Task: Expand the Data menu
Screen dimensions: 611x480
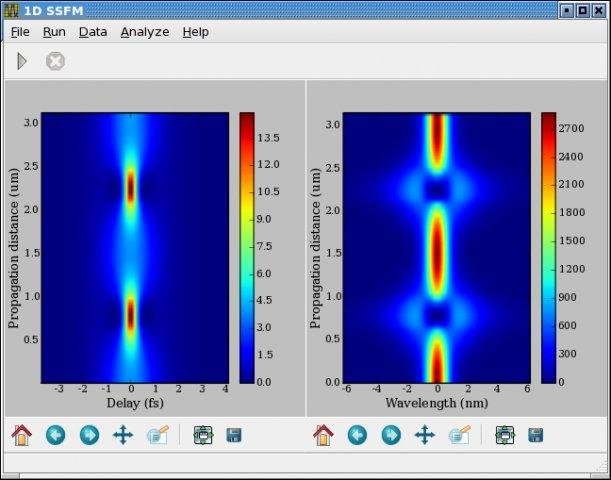Action: point(93,31)
